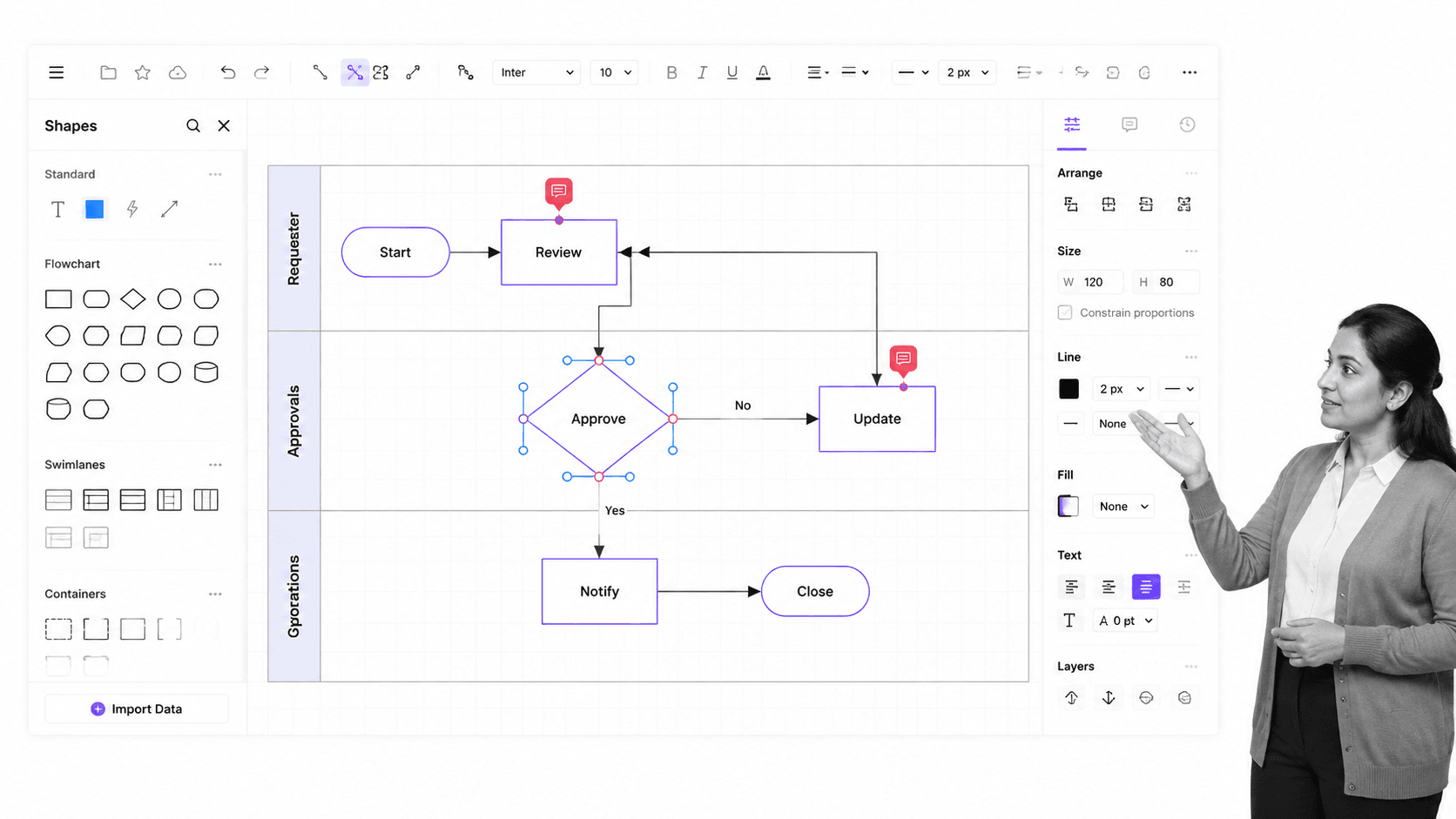The image size is (1456, 819).
Task: Open comment bubble on Review box
Action: [x=559, y=191]
